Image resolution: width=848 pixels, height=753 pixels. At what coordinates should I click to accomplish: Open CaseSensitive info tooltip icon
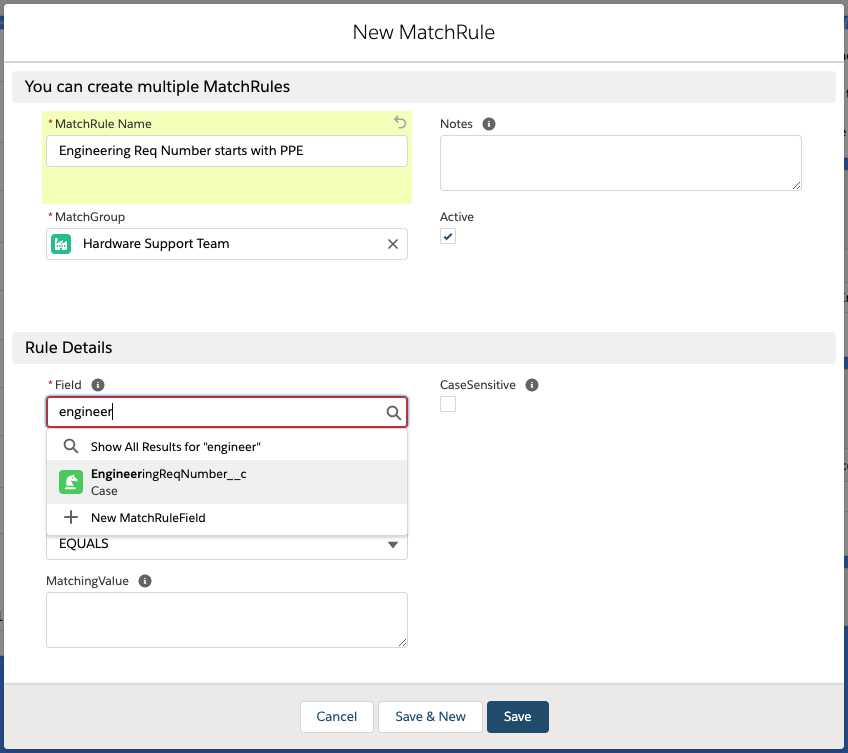[532, 385]
